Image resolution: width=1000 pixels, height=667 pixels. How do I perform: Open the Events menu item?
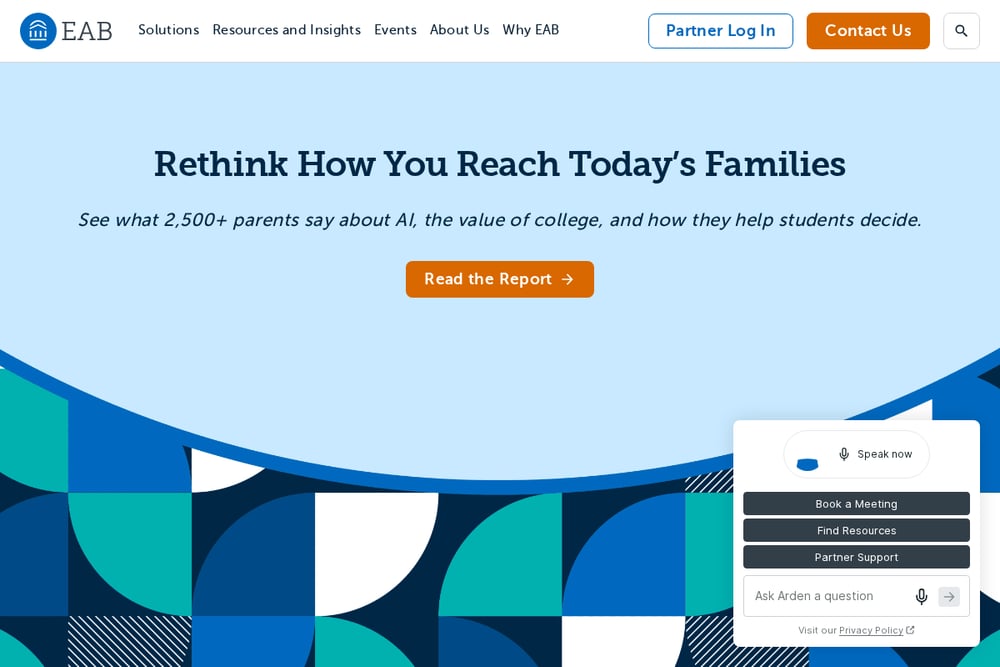click(x=395, y=30)
